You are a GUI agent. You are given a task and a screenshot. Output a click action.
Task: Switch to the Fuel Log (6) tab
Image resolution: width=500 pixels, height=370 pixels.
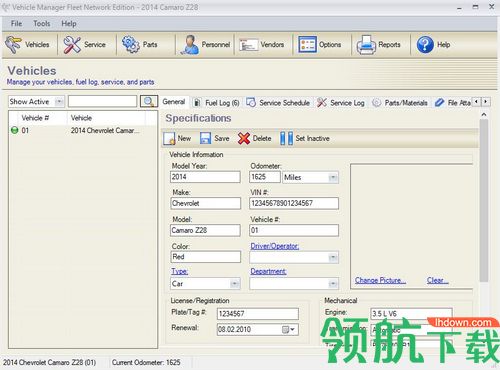[x=217, y=103]
